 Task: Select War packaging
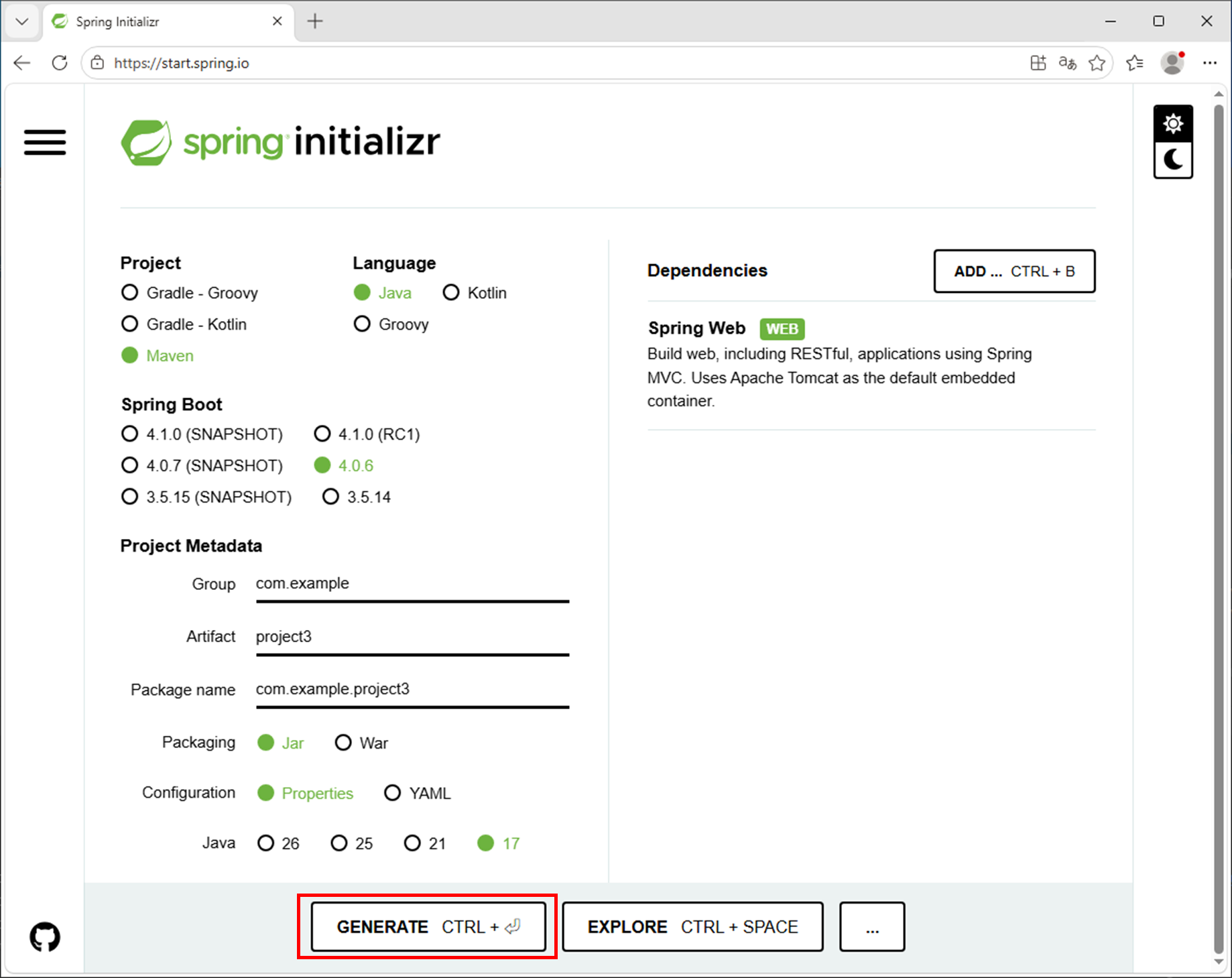click(x=361, y=743)
